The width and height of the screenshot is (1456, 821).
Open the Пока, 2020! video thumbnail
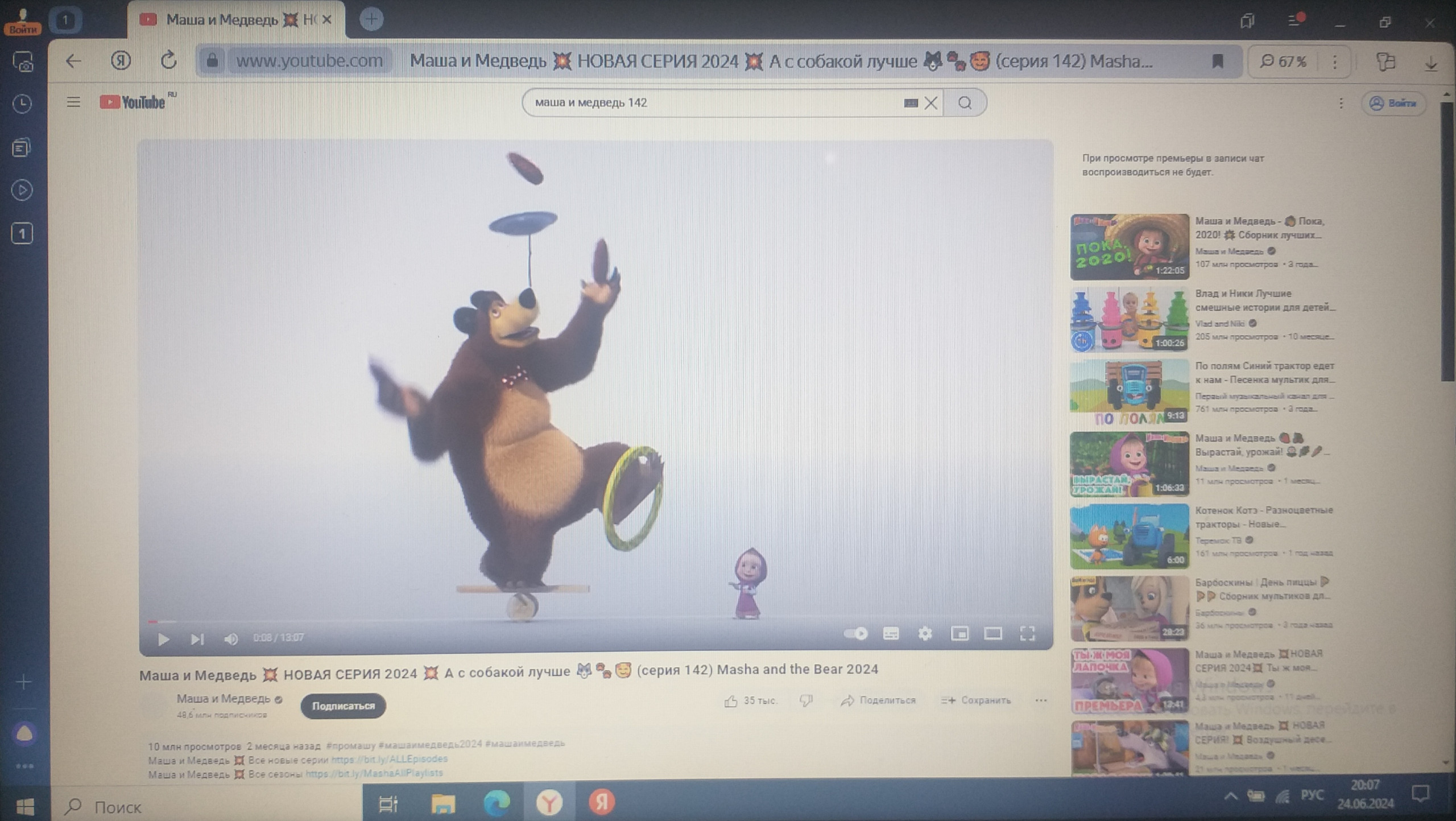1130,246
